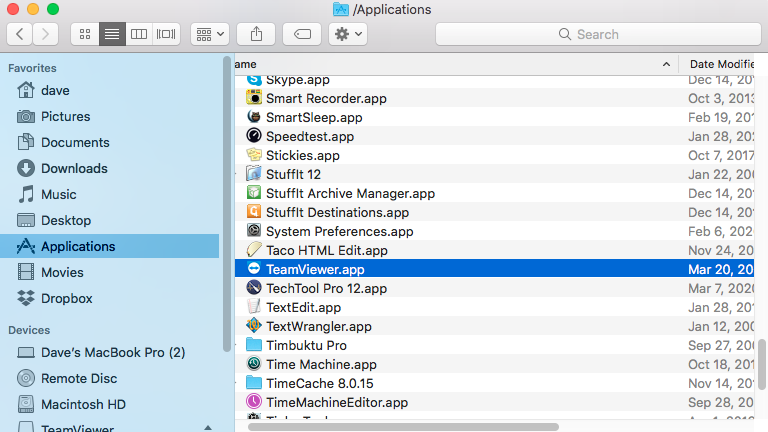Select TechTool Pro 12.app icon

coord(254,288)
